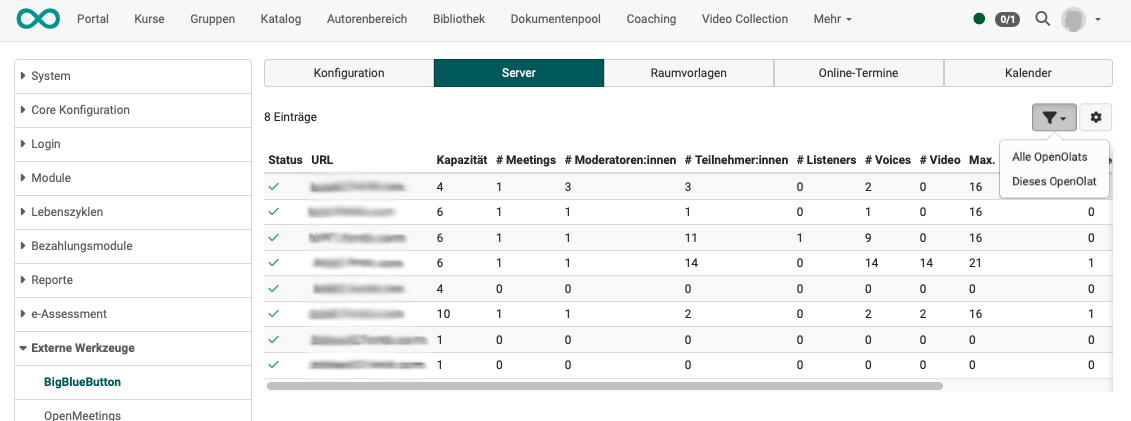Screen dimensions: 1131x421
Task: Open the search magnifier icon
Action: coord(1042,19)
